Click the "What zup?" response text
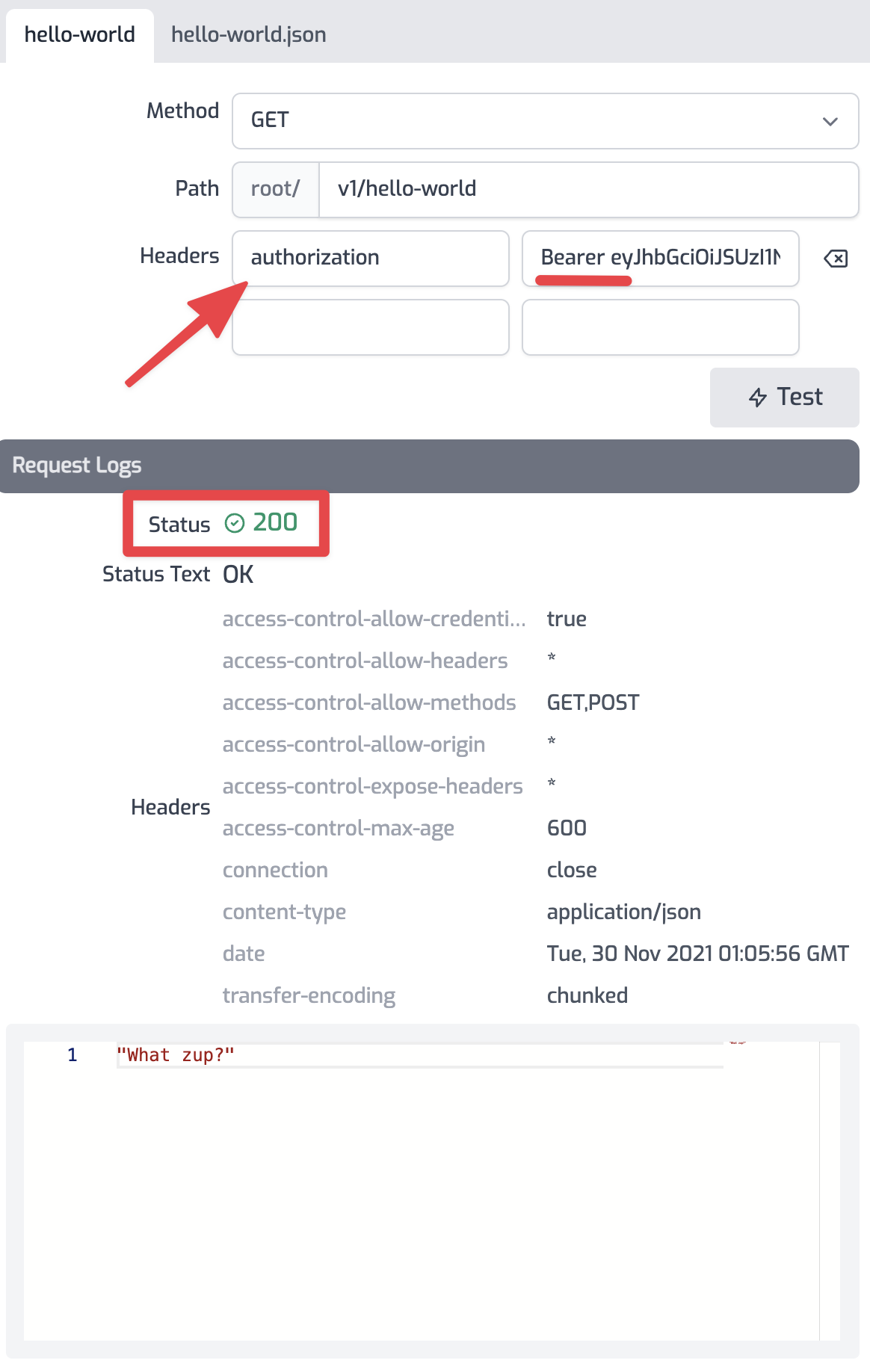 [x=176, y=1055]
